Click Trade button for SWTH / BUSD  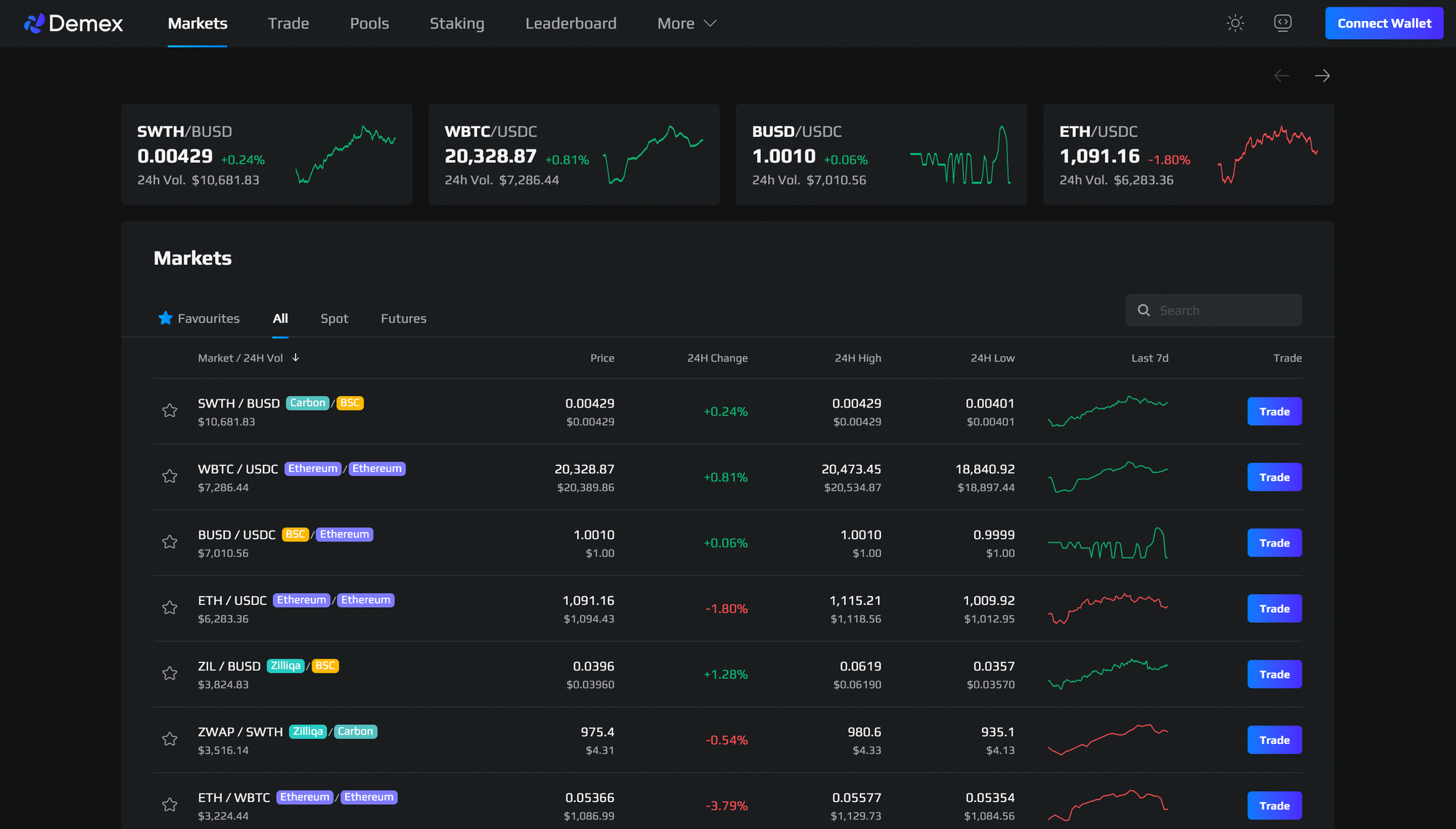[1275, 411]
